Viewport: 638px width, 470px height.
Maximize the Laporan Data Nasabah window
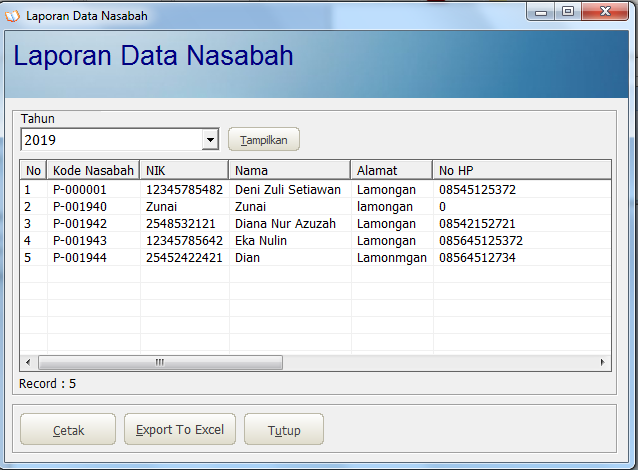(x=568, y=12)
